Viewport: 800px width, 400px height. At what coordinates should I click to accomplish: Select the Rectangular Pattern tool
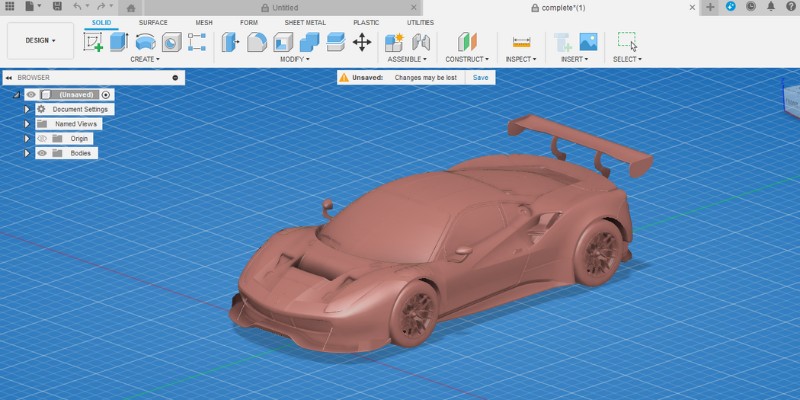(197, 42)
